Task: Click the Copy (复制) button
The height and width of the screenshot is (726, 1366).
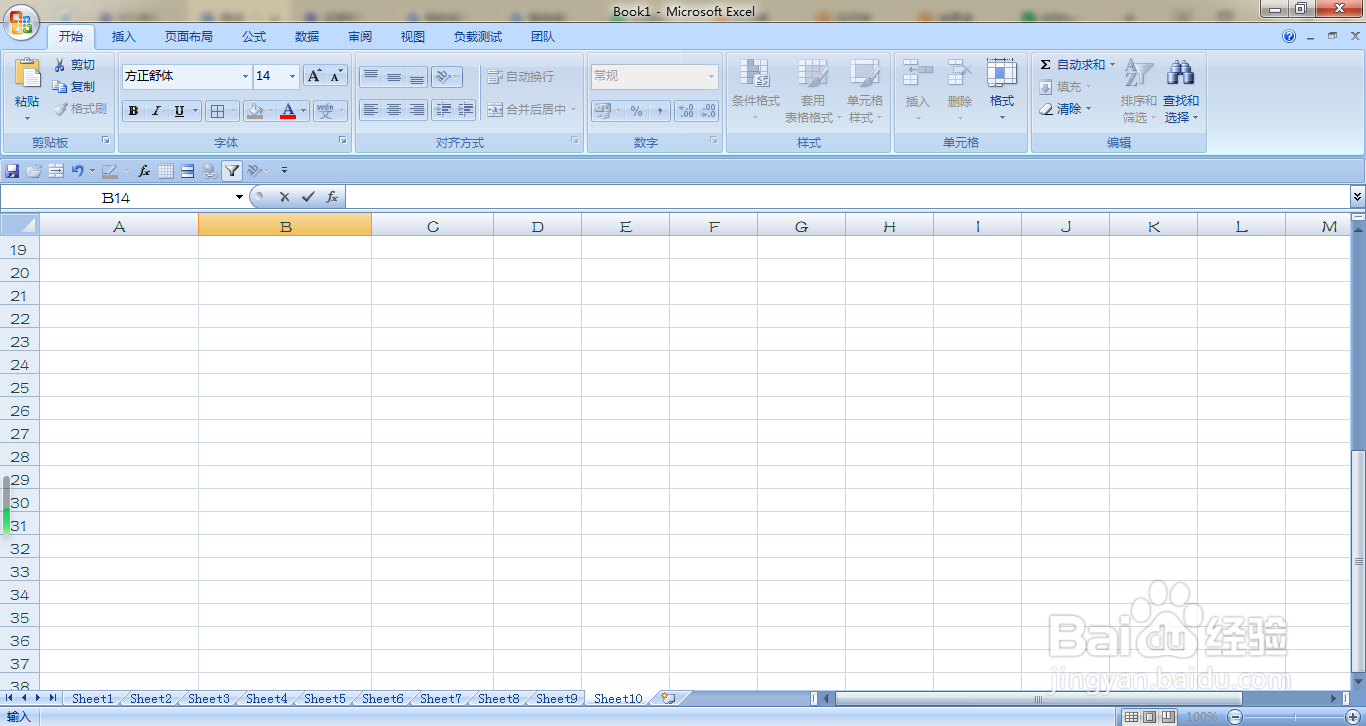Action: [75, 87]
